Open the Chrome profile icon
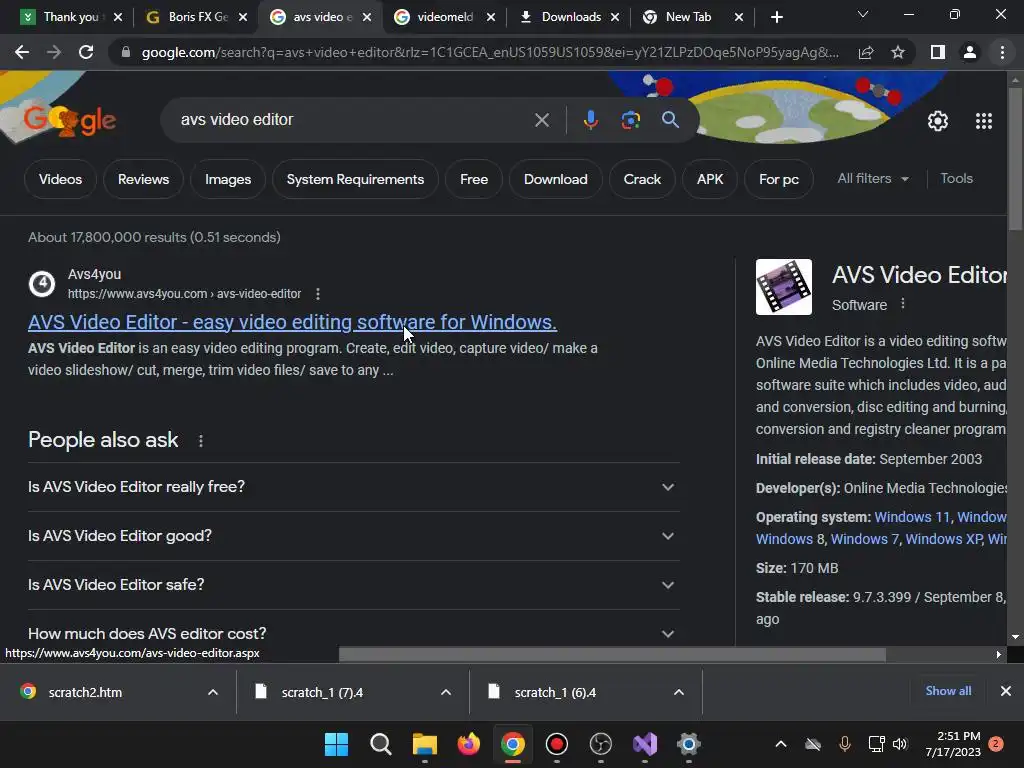1024x768 pixels. point(970,52)
